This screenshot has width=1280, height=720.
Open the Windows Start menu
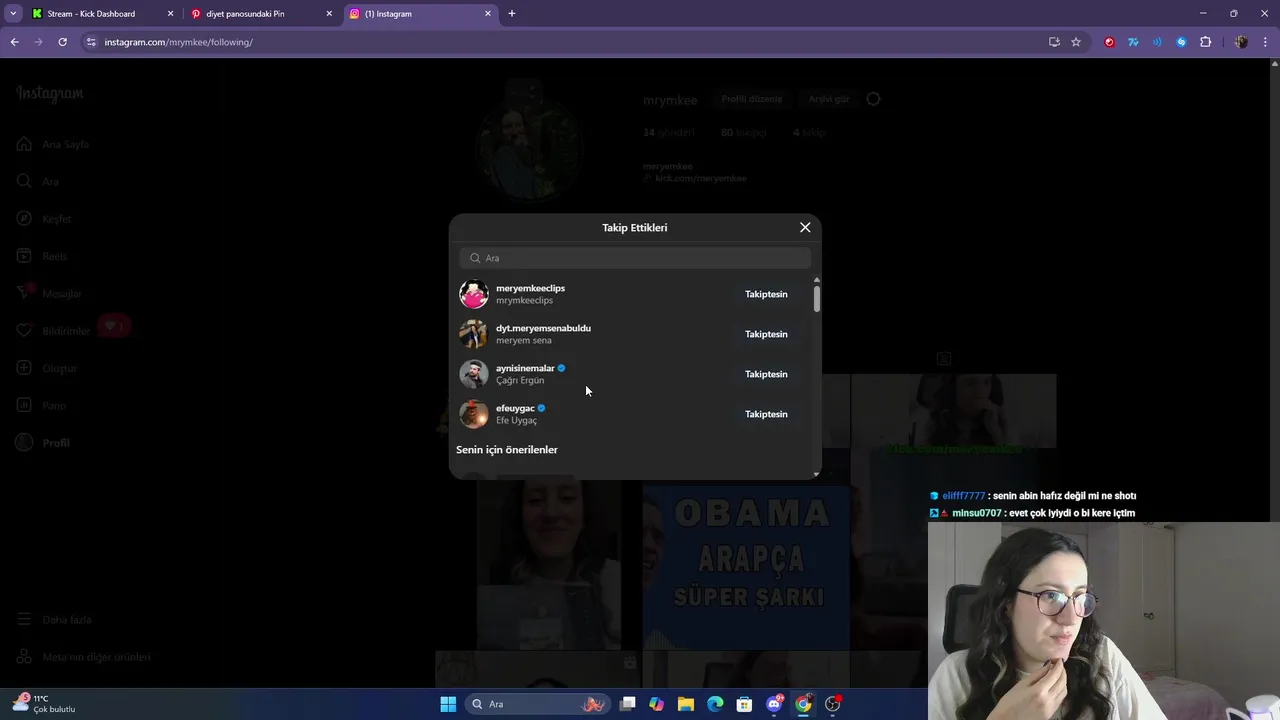tap(448, 704)
